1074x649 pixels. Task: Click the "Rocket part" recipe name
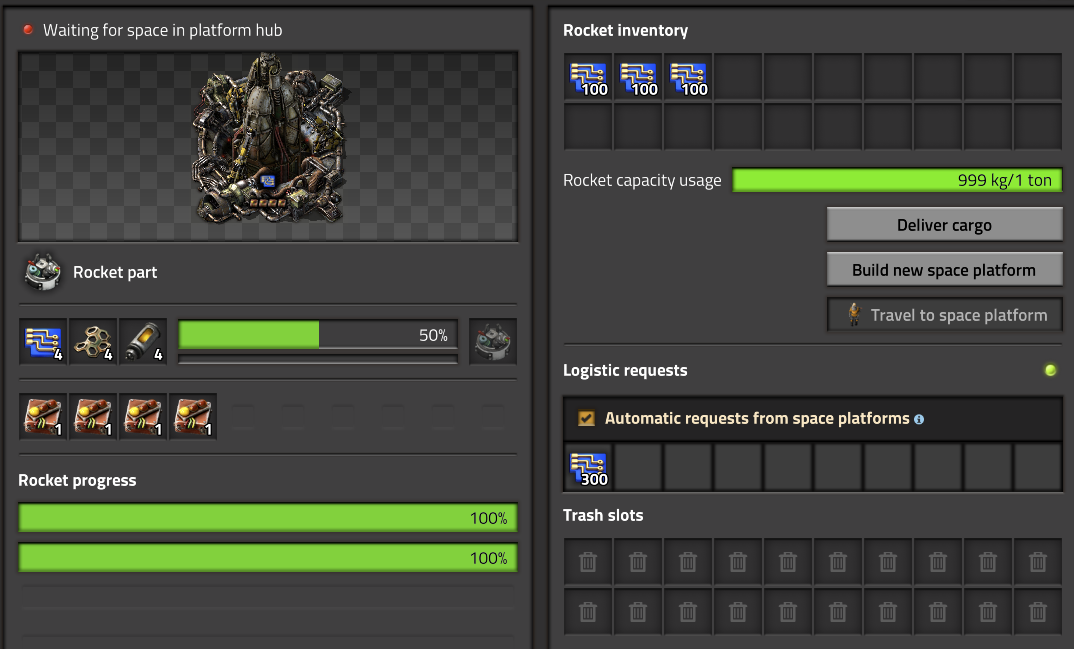[115, 272]
